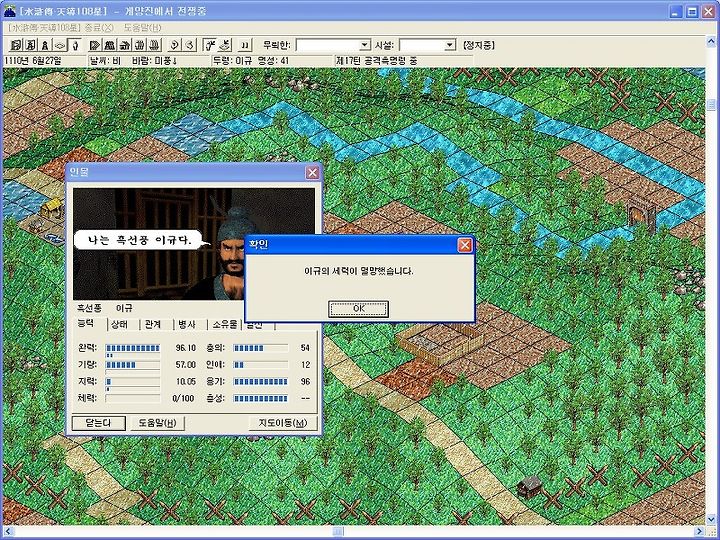Screen dimensions: 720x540
Task: Confirm the 확인 dialog with OK
Action: [359, 309]
